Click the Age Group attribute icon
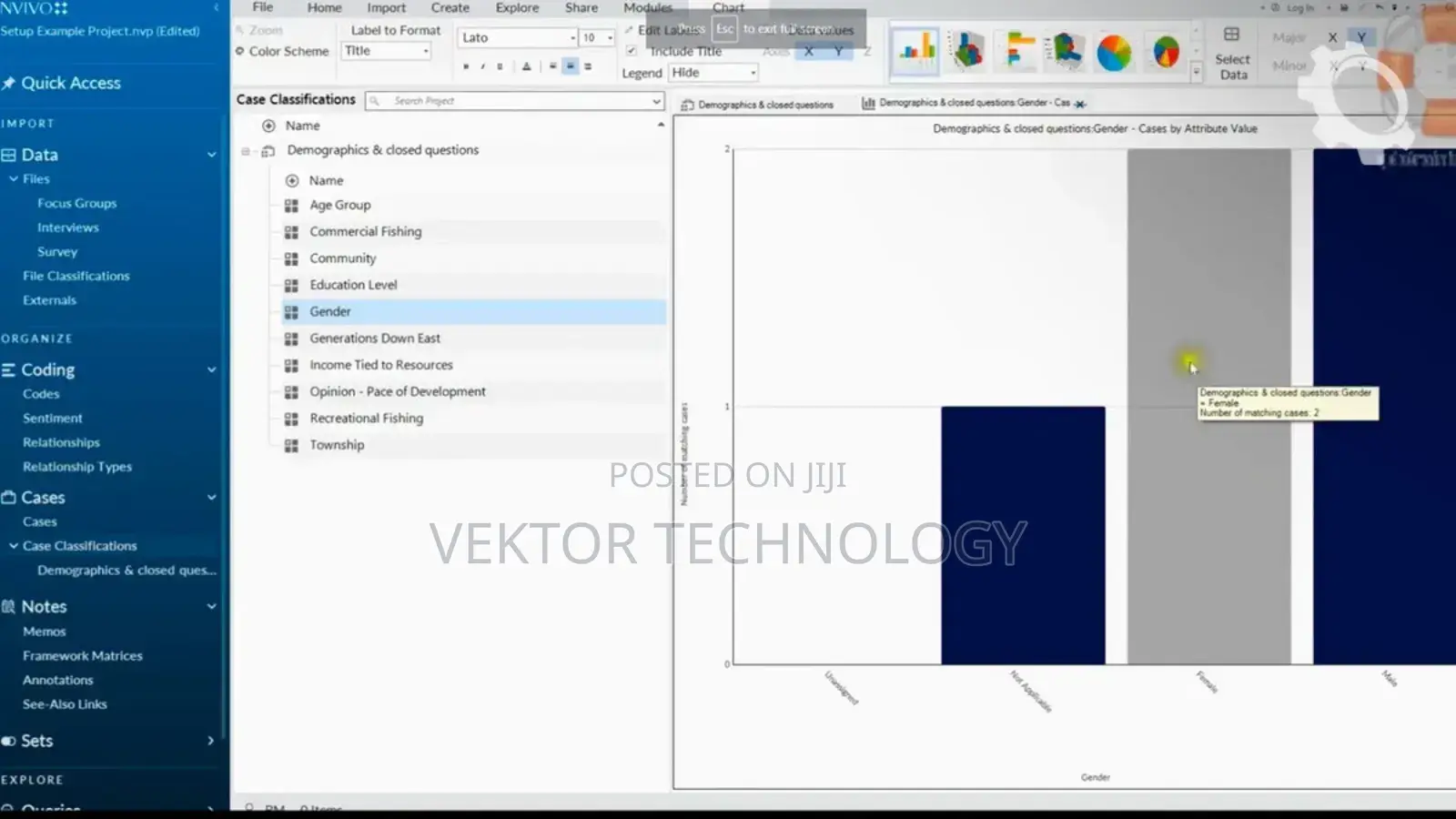 click(291, 206)
